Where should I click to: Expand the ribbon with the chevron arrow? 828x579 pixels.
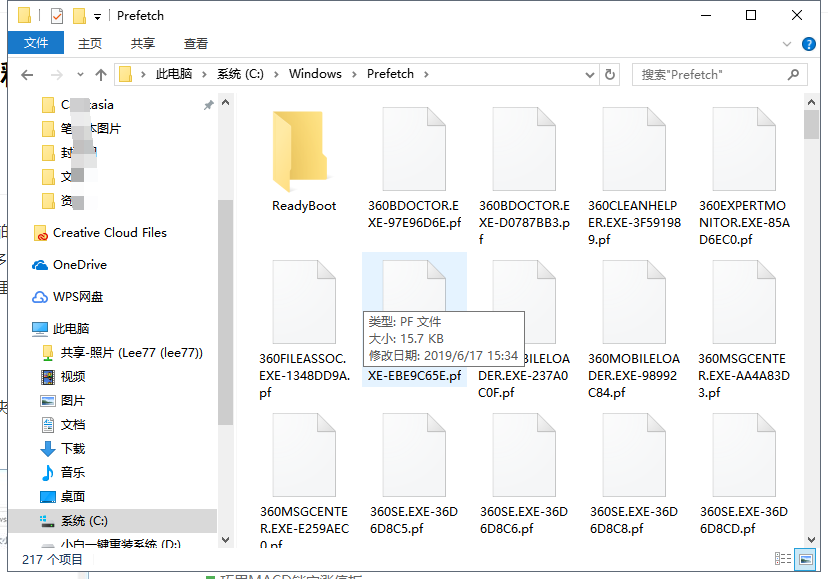tap(786, 43)
